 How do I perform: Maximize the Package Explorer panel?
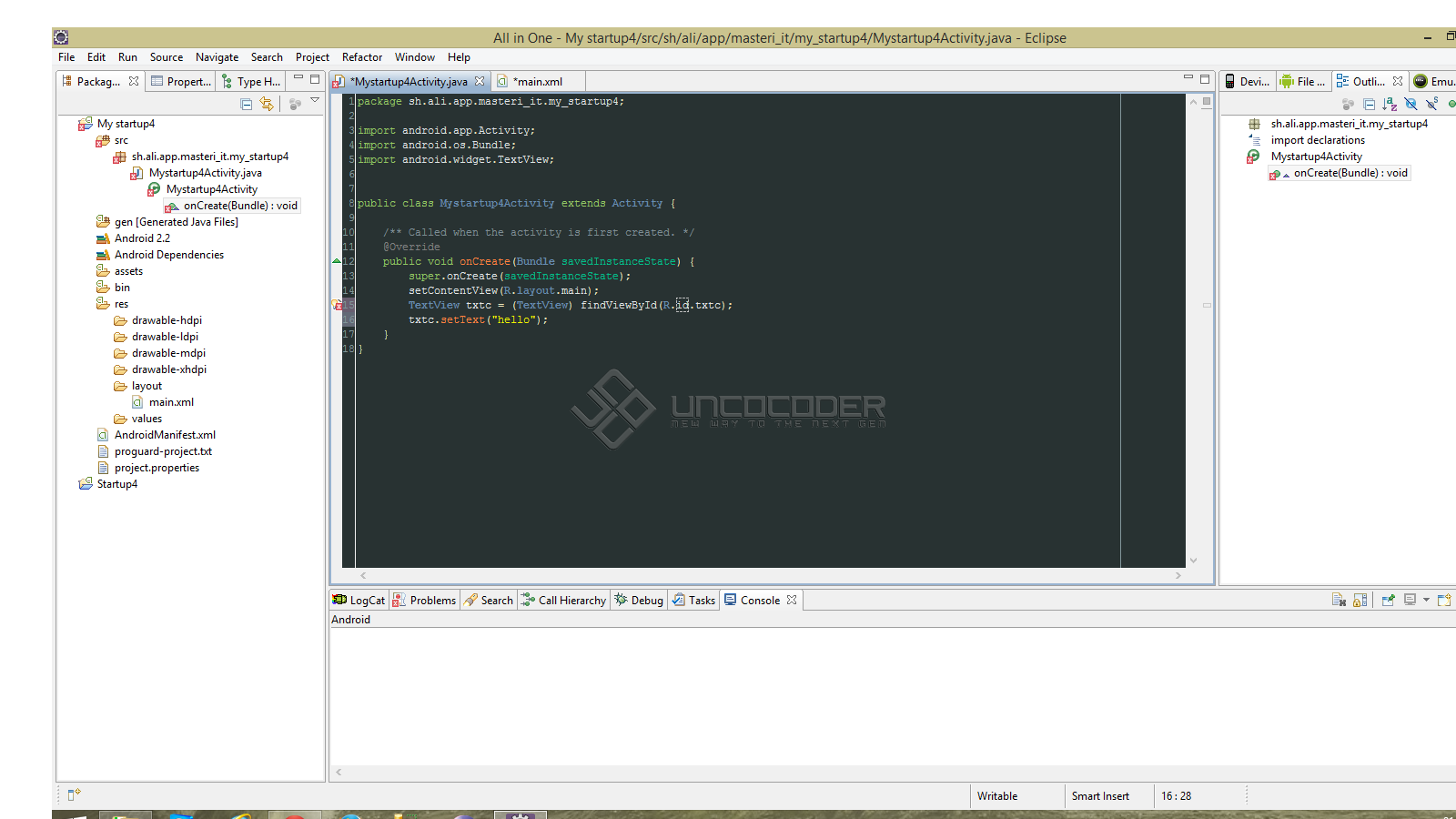(315, 79)
